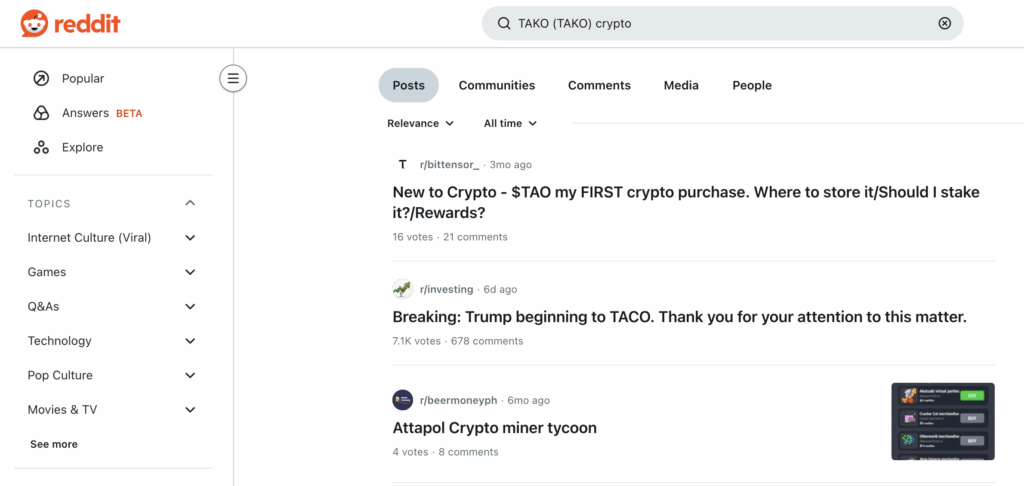Open the Popular feed icon
Image resolution: width=1024 pixels, height=486 pixels.
coord(41,79)
